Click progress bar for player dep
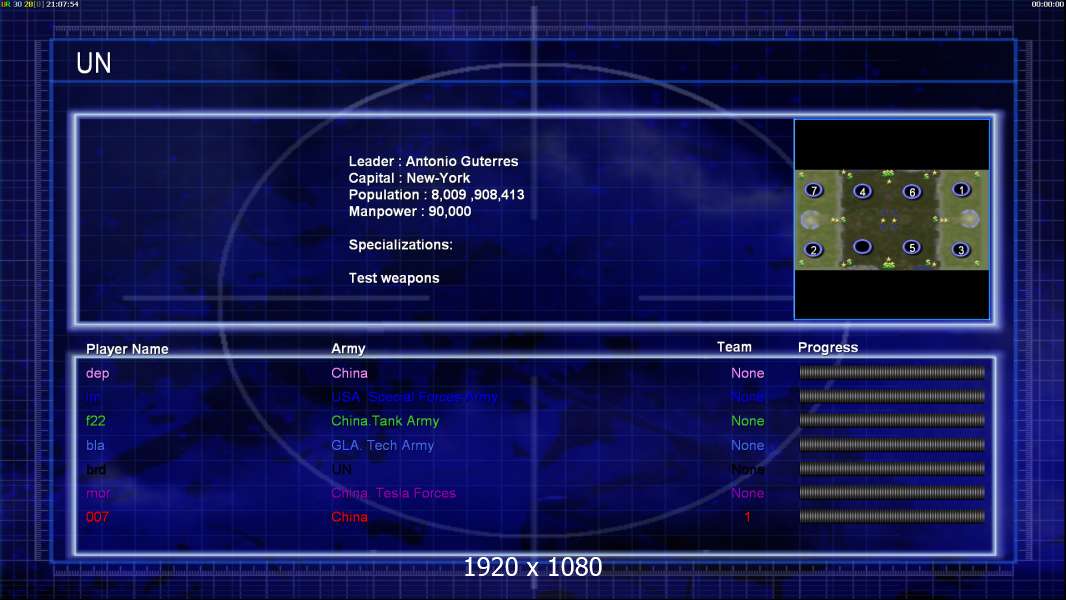 point(892,372)
